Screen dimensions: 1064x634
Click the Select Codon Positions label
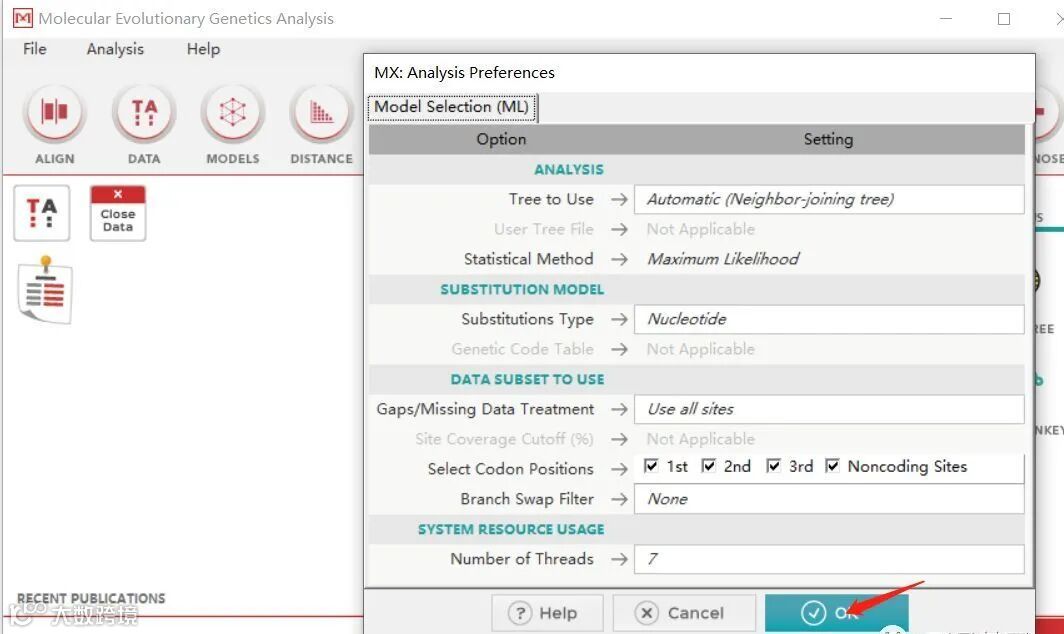[510, 469]
